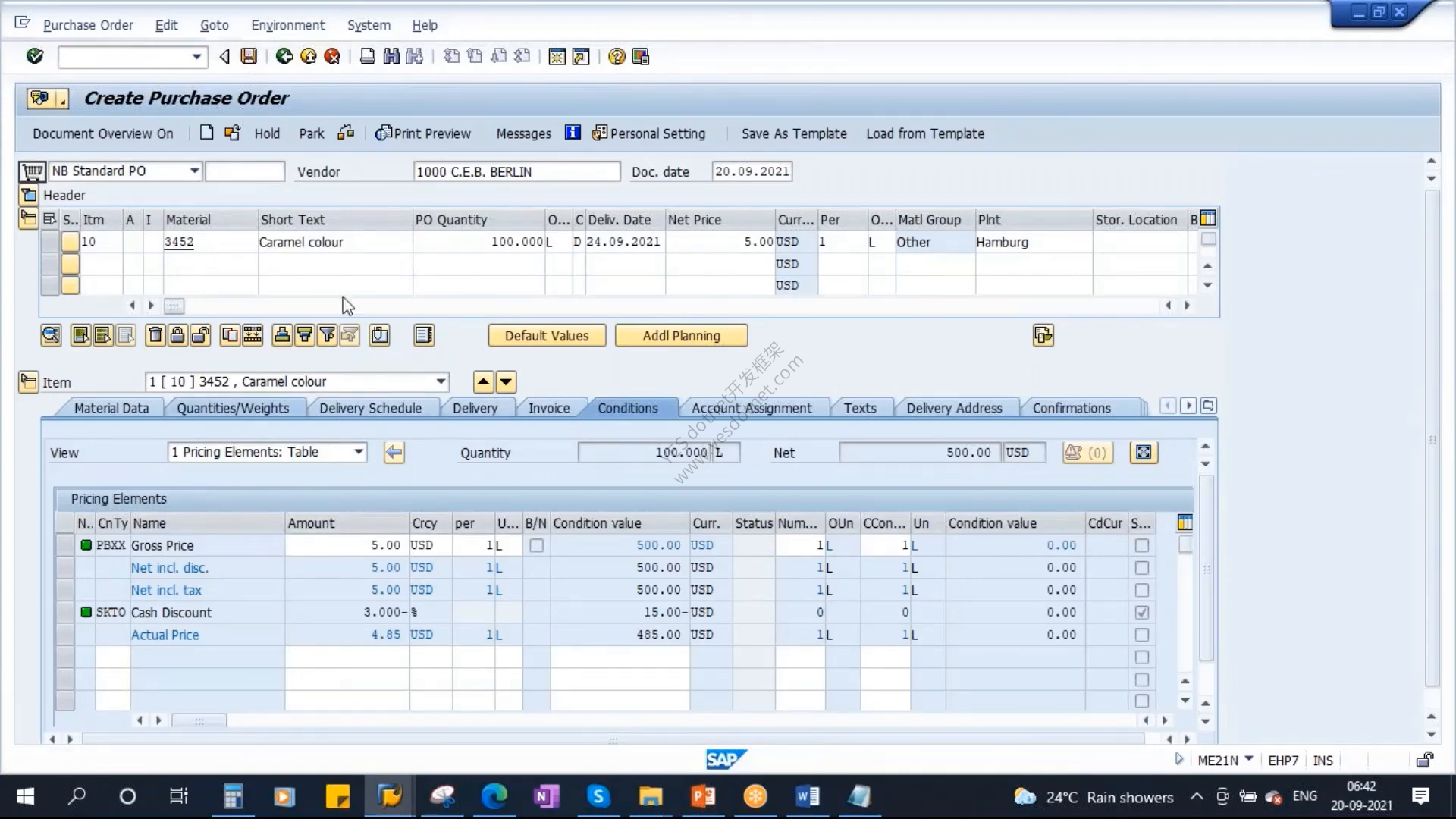Click the Addl Planning button
The height and width of the screenshot is (819, 1456).
coord(681,336)
